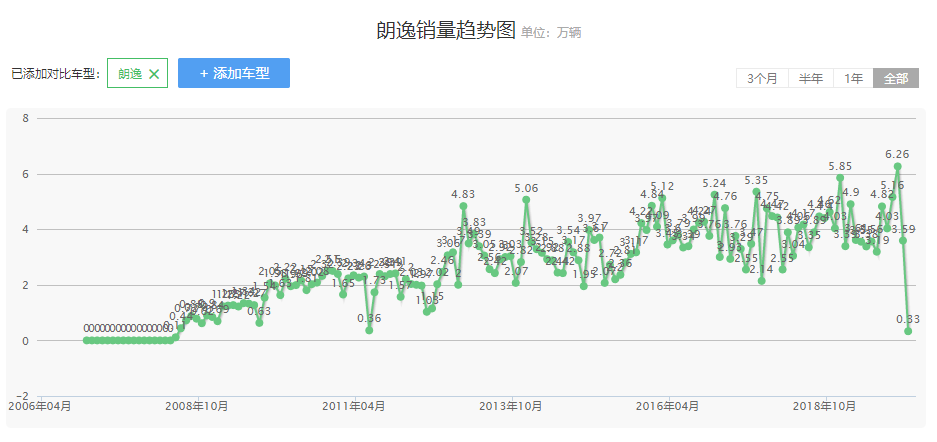This screenshot has width=937, height=442.
Task: Show the 1年 time range
Action: [x=853, y=79]
